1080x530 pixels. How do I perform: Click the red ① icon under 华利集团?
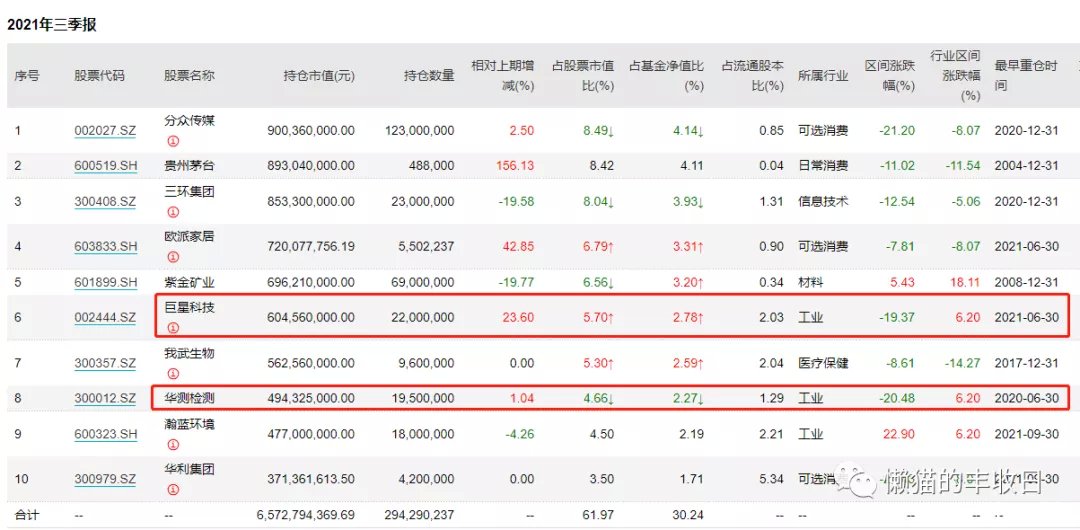tap(173, 491)
